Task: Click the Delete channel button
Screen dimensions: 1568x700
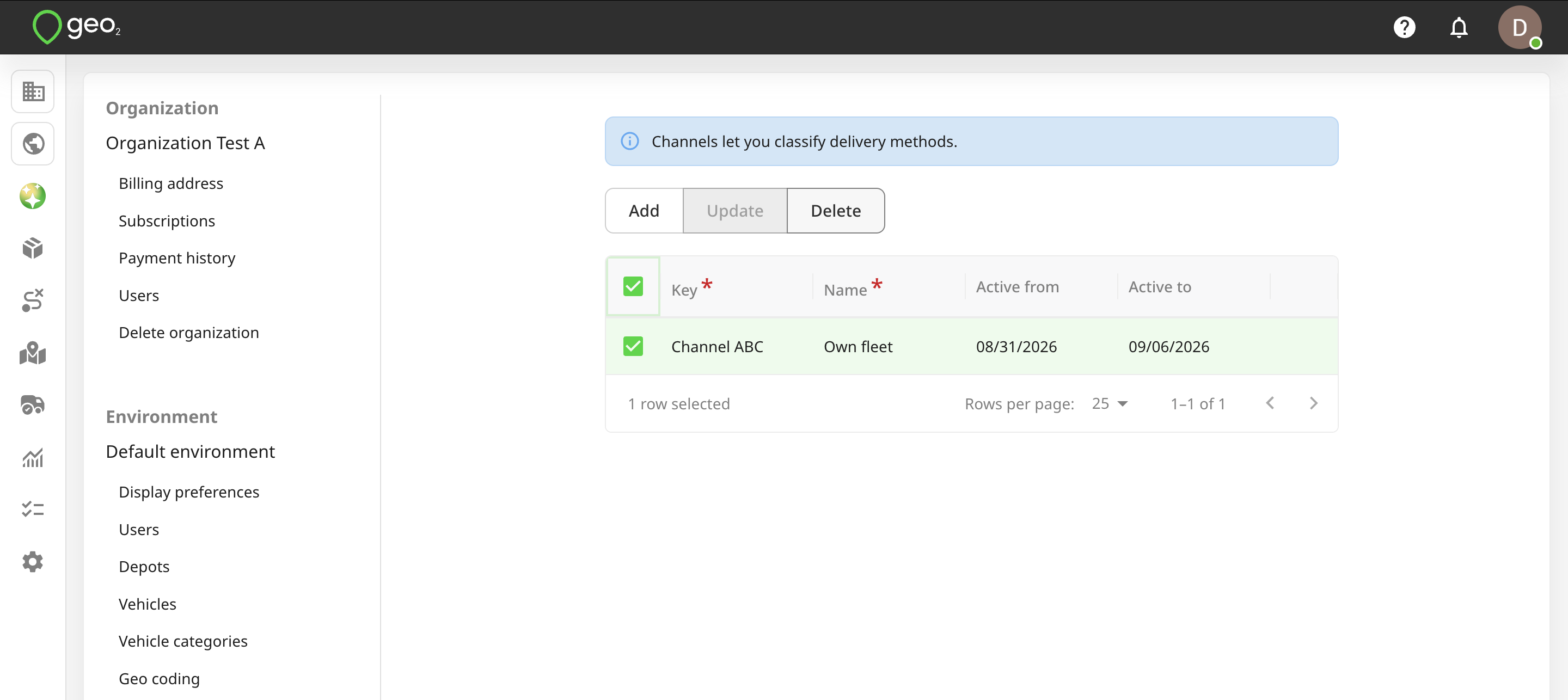Action: click(836, 211)
